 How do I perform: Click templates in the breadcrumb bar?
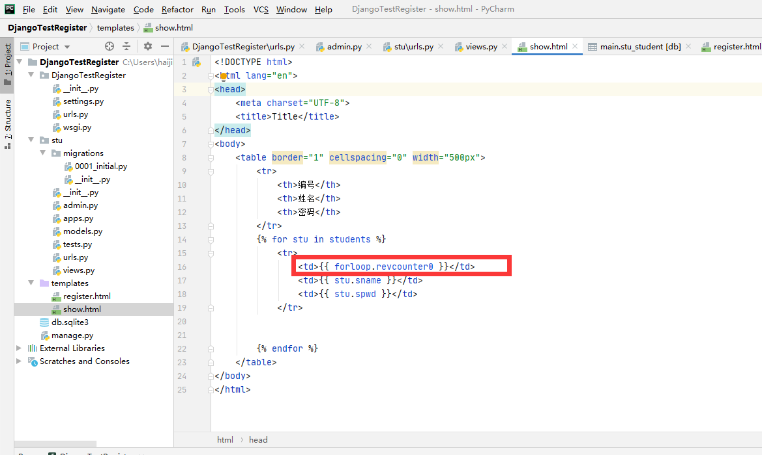coord(115,28)
